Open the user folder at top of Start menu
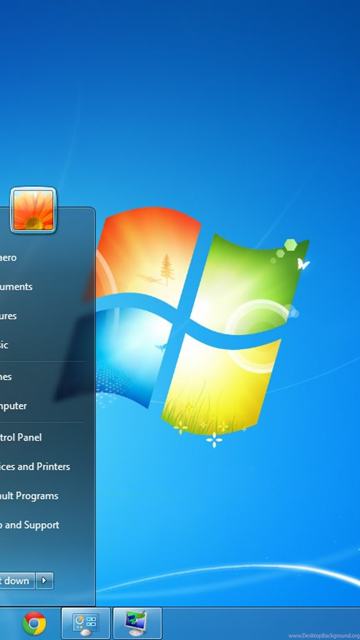360x640 pixels. tap(8, 258)
